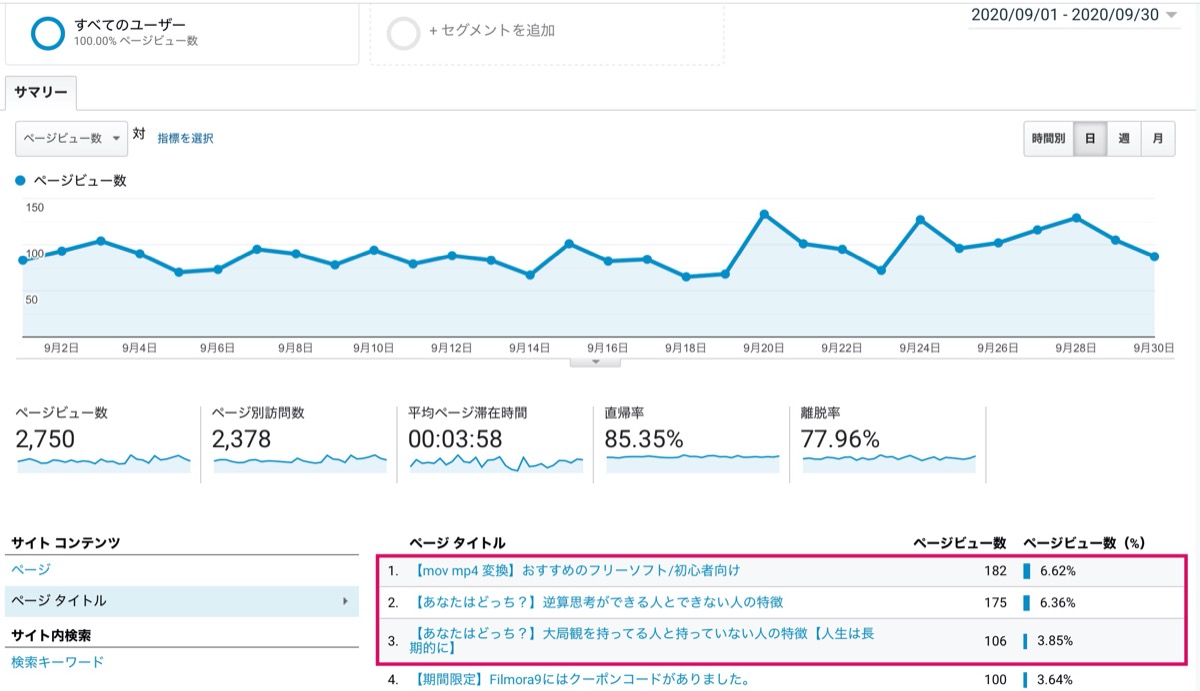The width and height of the screenshot is (1200, 691).
Task: Select the 日 granularity button
Action: 1090,139
